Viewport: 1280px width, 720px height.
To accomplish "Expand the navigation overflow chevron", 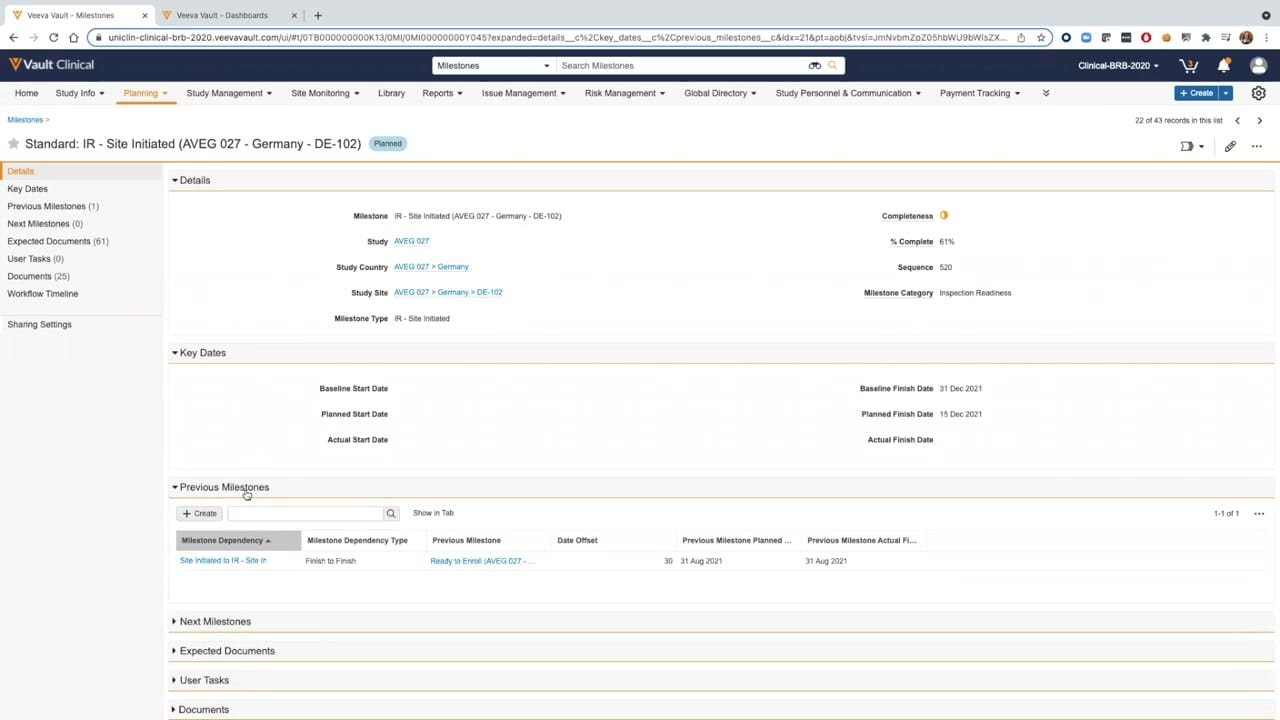I will click(x=1046, y=93).
